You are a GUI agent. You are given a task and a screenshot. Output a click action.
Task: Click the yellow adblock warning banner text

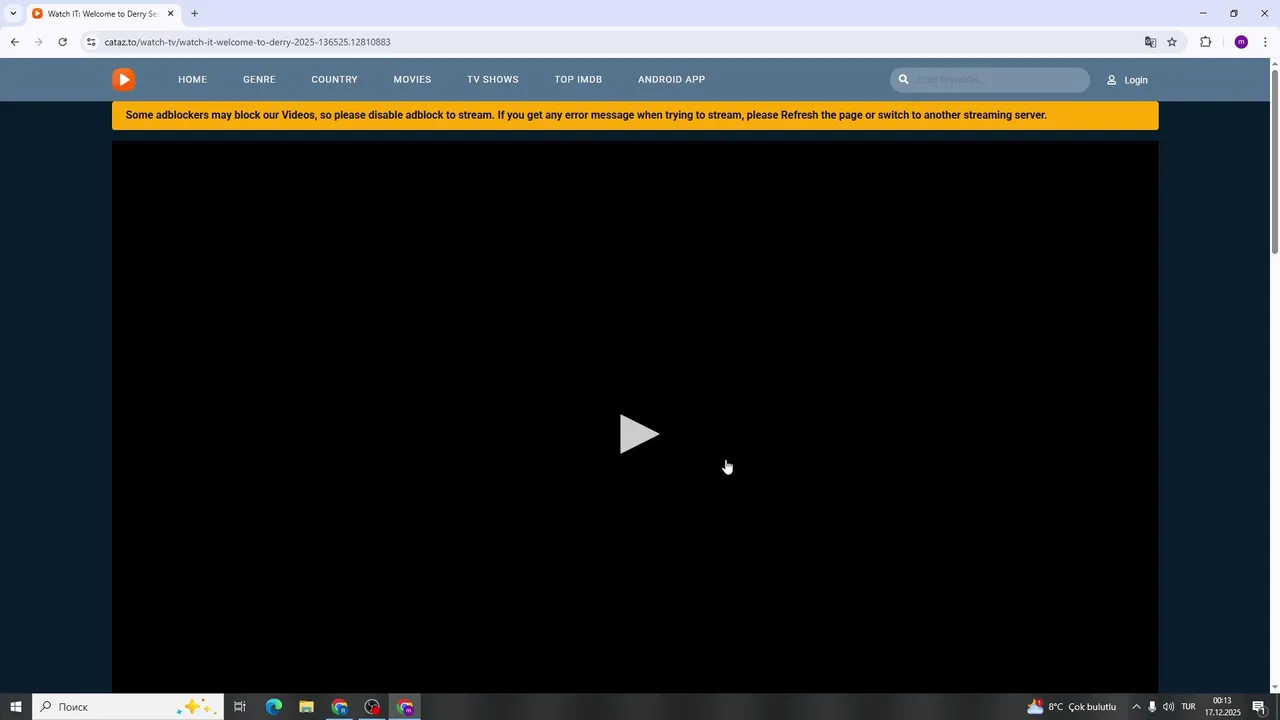pos(586,115)
